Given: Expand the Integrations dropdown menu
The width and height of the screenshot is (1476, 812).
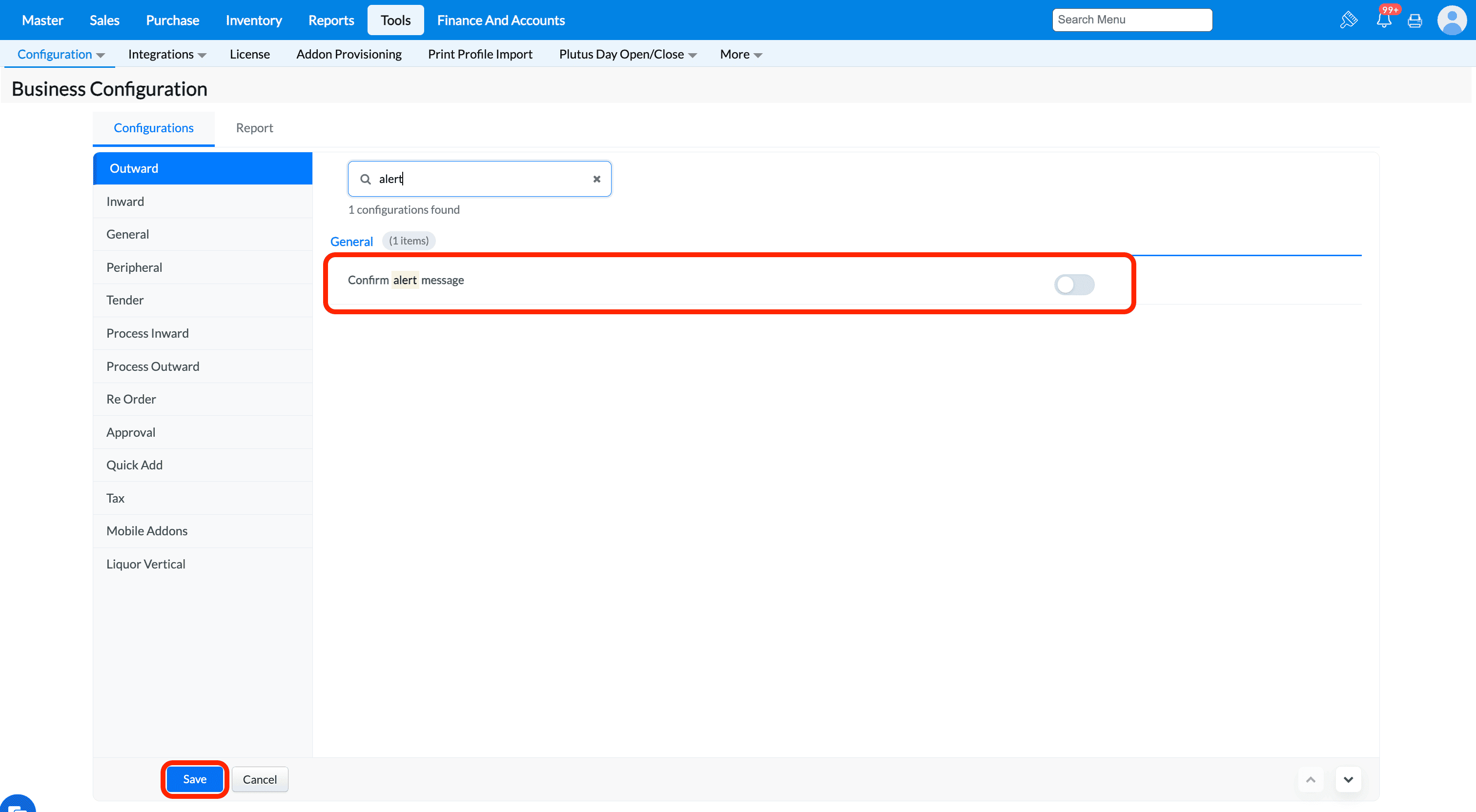Looking at the screenshot, I should pyautogui.click(x=167, y=55).
